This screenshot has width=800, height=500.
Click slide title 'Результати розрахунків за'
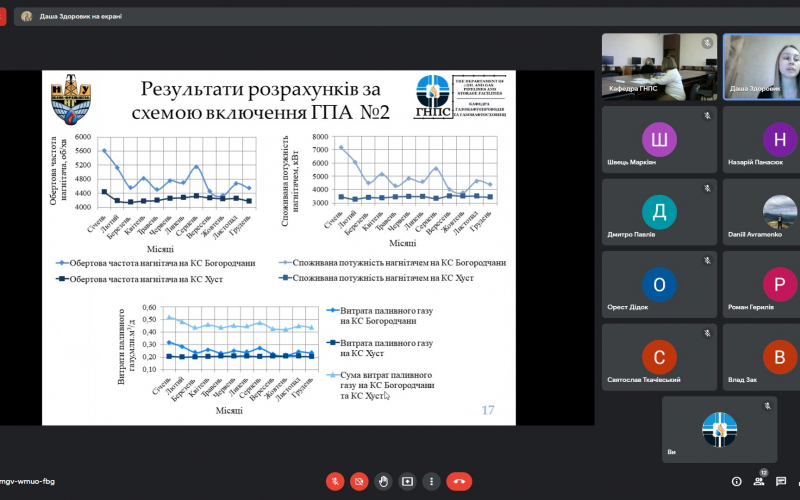click(261, 89)
